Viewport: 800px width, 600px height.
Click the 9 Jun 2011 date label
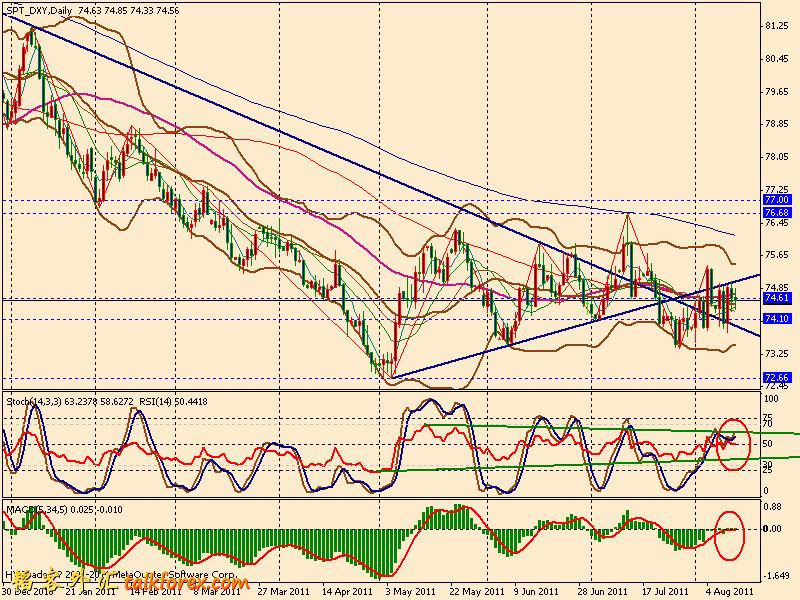coord(536,592)
